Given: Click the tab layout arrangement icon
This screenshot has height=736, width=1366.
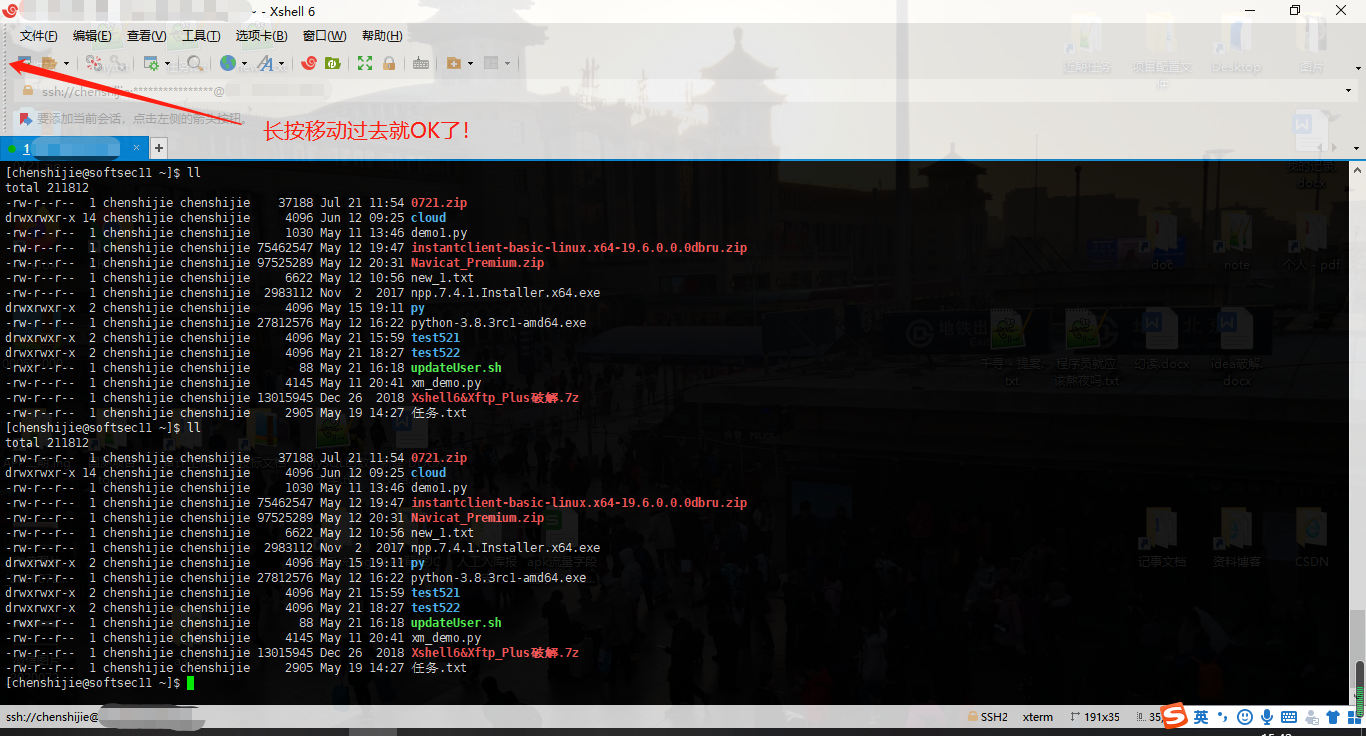Looking at the screenshot, I should [491, 63].
